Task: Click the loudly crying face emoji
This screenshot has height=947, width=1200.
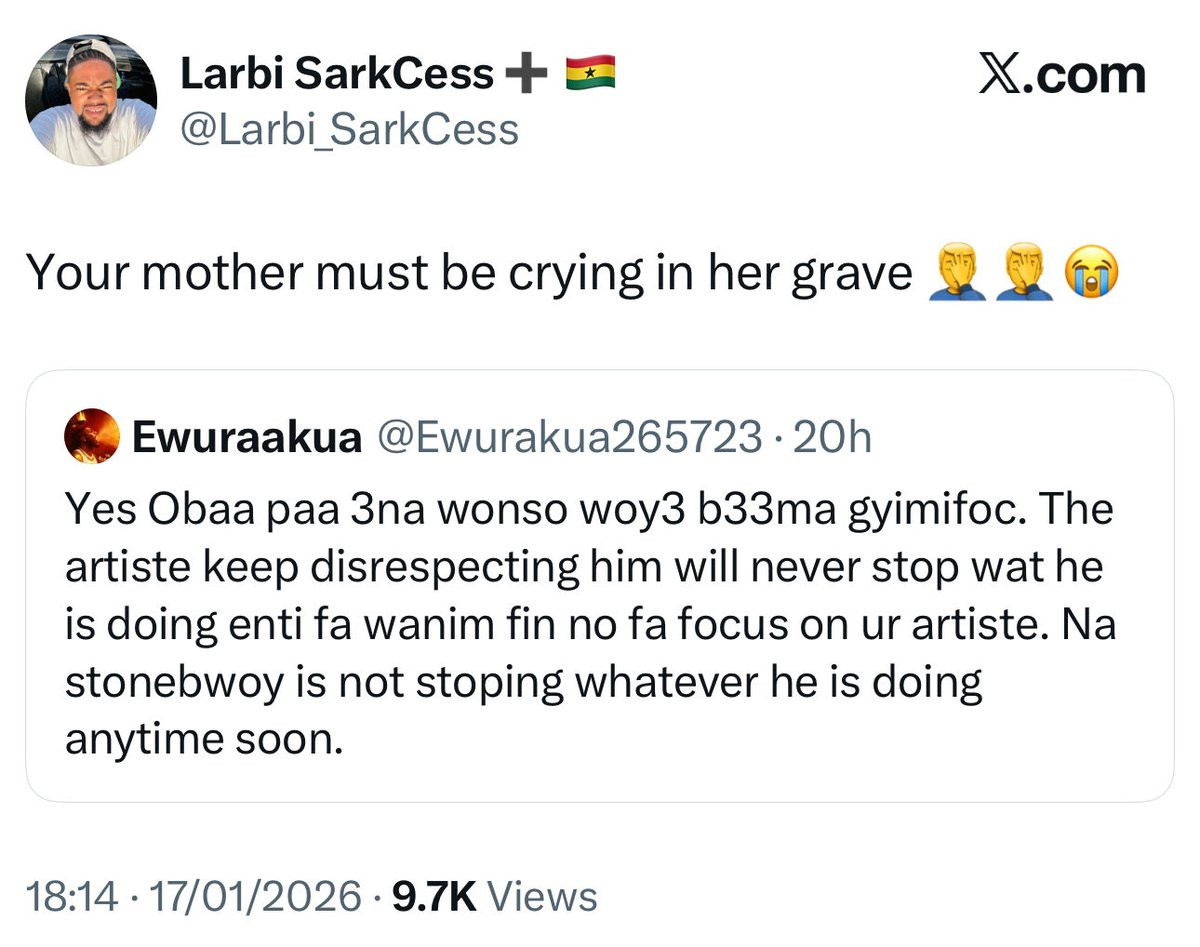Action: click(x=1091, y=273)
